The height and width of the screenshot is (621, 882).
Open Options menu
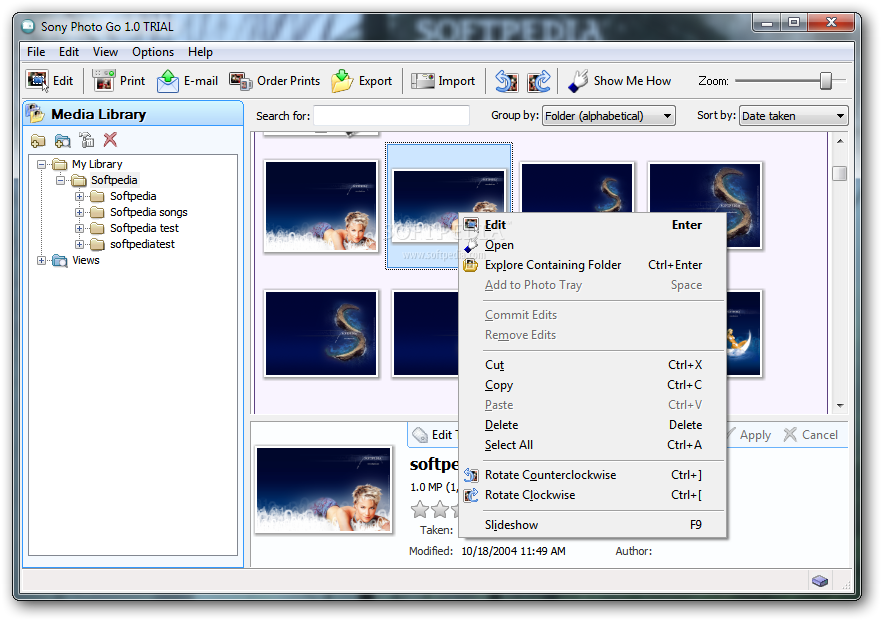(153, 52)
